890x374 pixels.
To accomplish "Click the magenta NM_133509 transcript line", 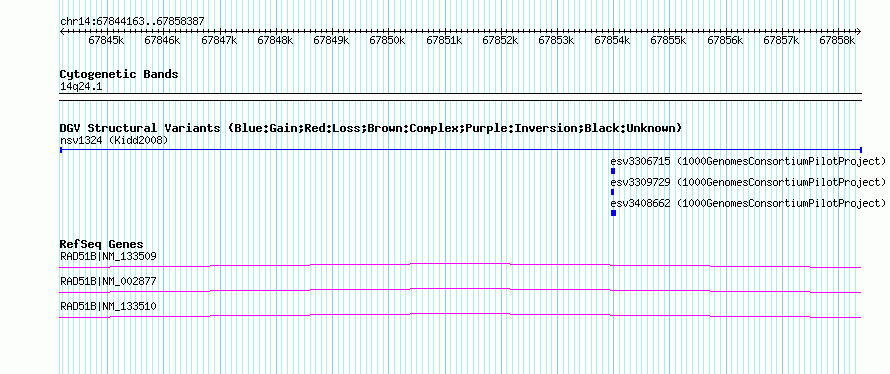I will (460, 266).
